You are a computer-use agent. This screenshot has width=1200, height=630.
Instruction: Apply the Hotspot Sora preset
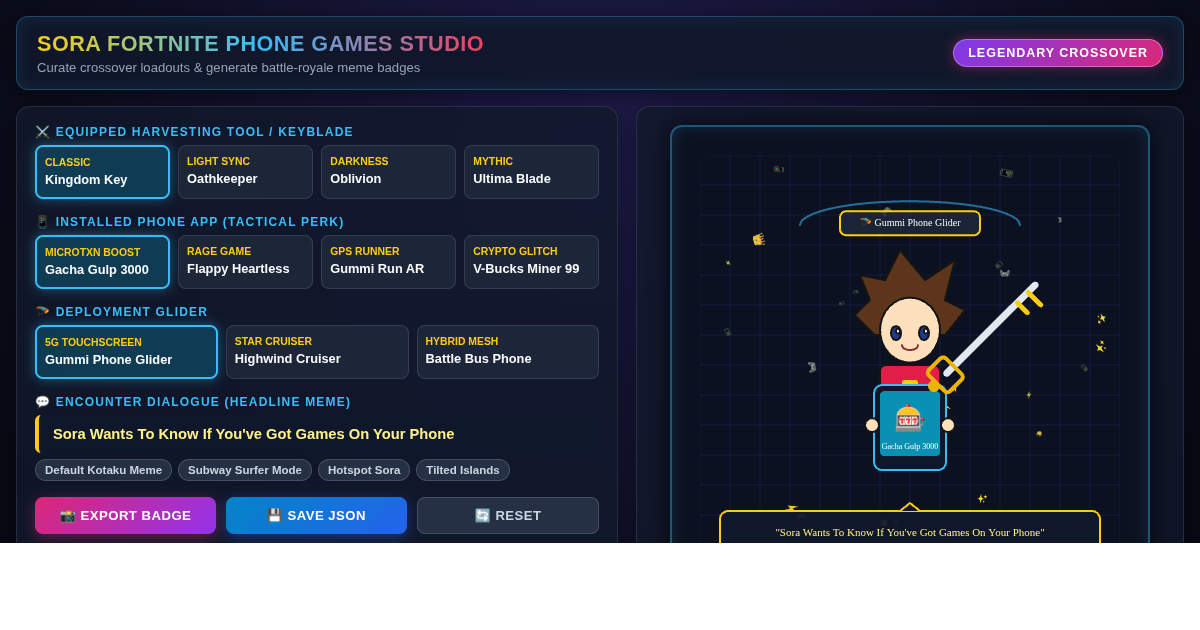click(364, 470)
